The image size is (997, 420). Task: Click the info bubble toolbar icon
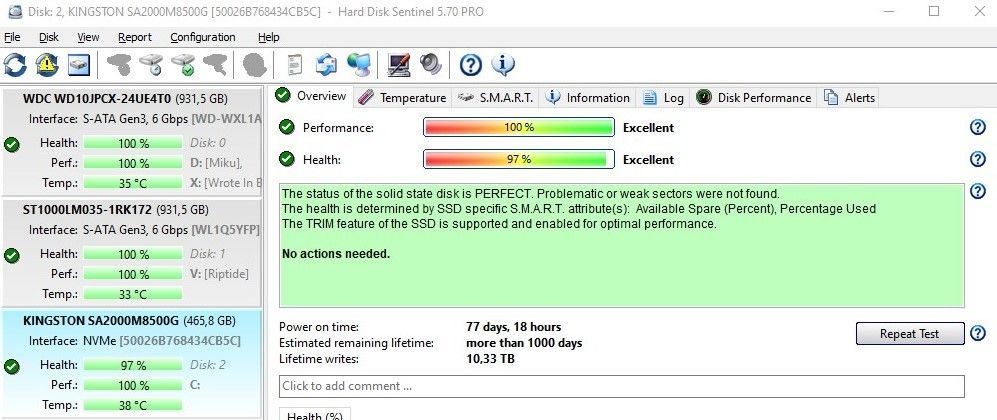[503, 65]
